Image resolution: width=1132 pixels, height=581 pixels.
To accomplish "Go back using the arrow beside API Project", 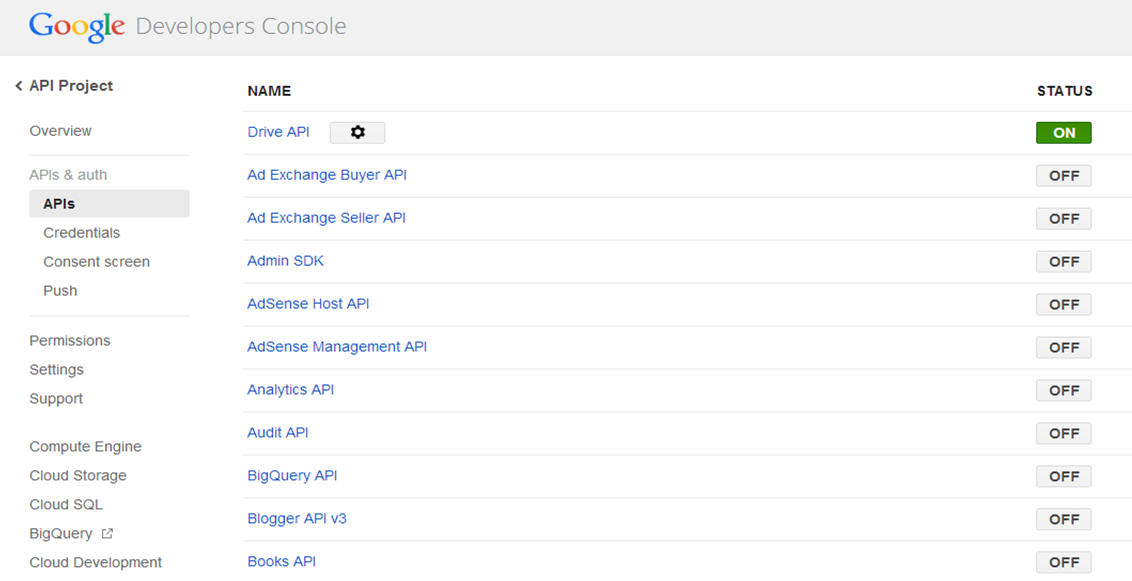I will click(19, 86).
